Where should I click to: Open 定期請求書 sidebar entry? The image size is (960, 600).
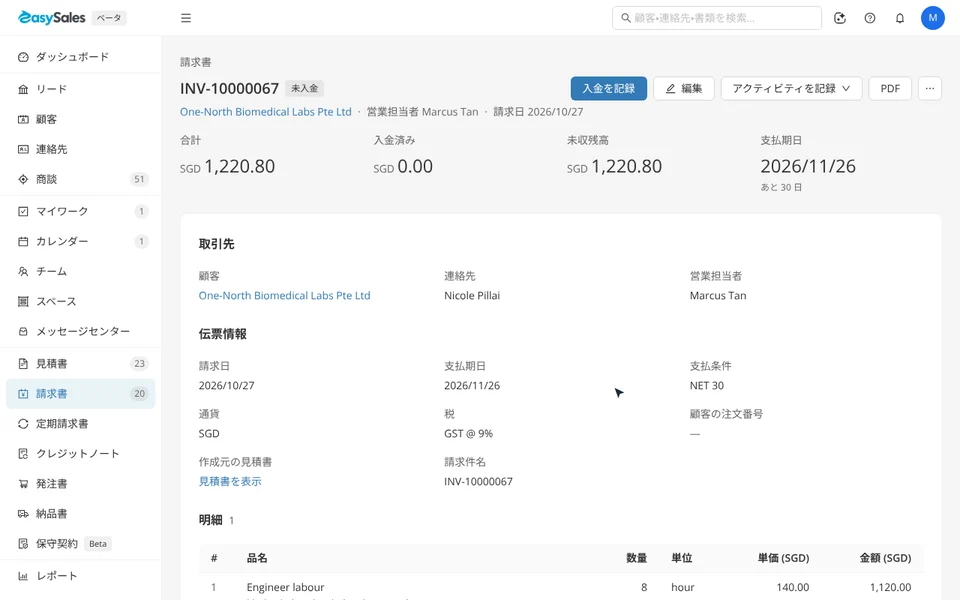coord(80,424)
